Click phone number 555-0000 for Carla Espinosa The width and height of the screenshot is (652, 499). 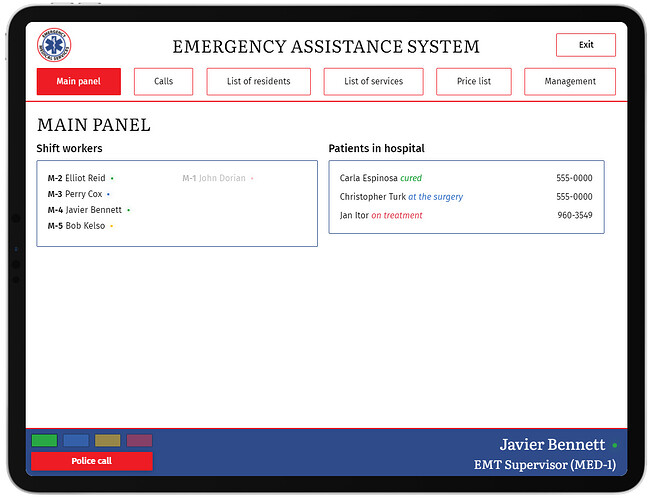[x=574, y=178]
